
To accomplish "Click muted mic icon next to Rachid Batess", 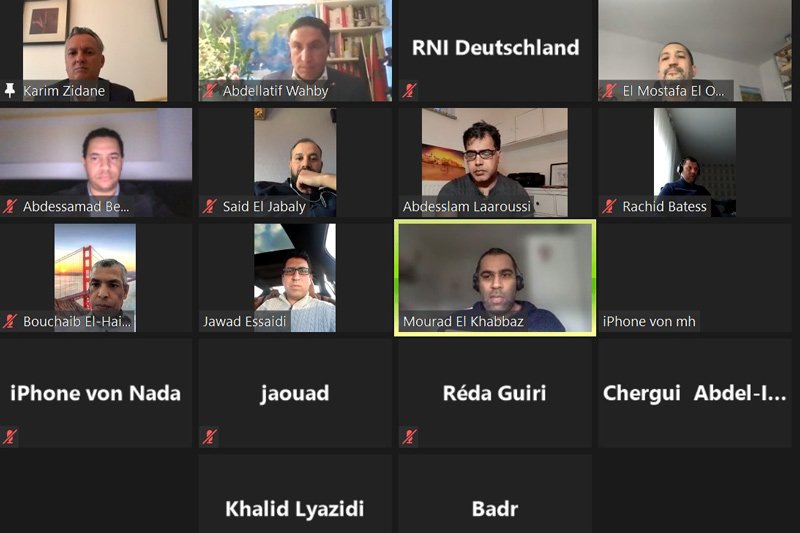I will coord(609,206).
